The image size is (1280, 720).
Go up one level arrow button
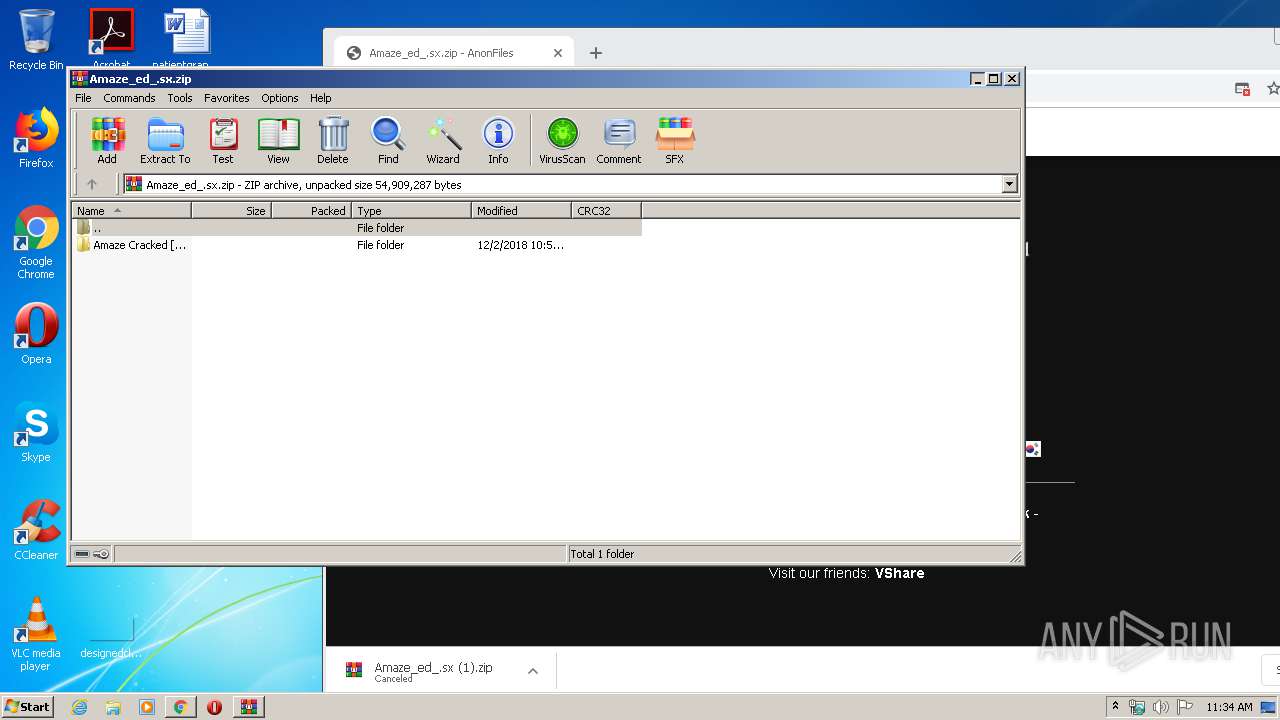click(x=92, y=184)
